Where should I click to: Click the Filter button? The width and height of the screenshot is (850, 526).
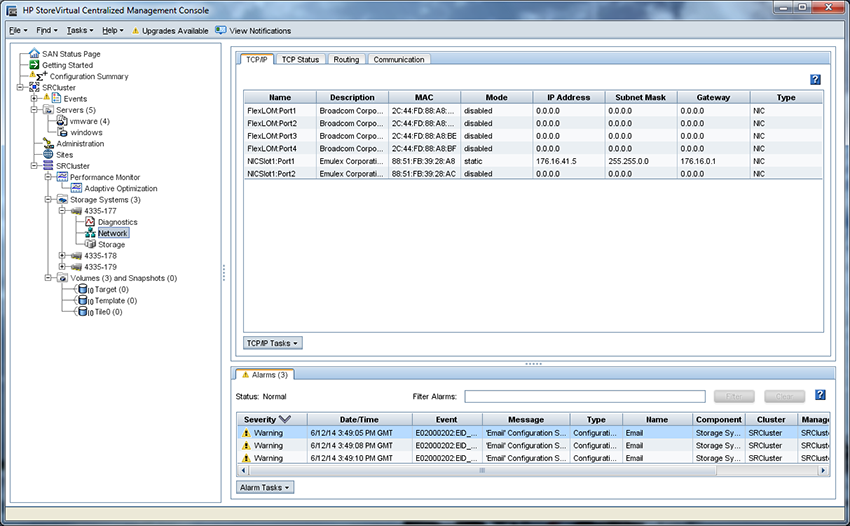click(x=734, y=396)
